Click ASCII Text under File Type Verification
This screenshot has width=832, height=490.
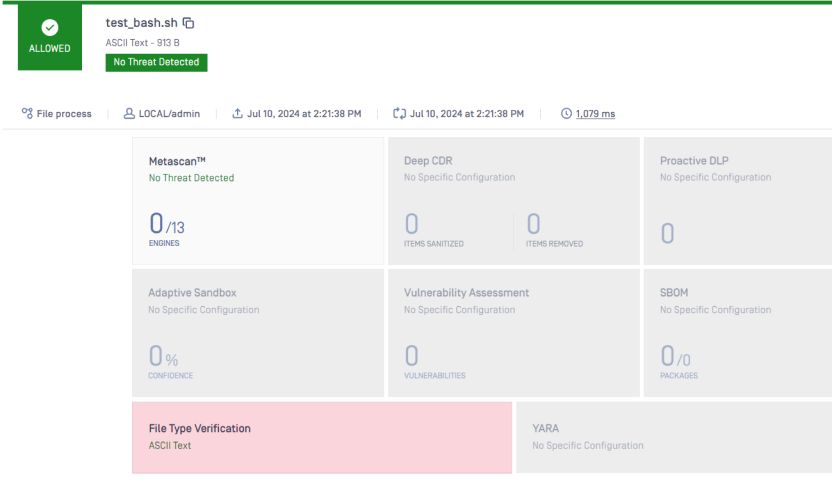tap(170, 445)
